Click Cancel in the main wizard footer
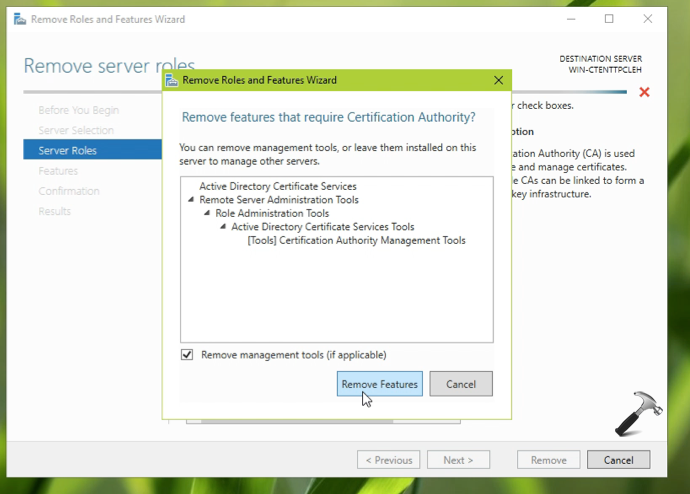Viewport: 690px width, 494px height. coord(618,460)
